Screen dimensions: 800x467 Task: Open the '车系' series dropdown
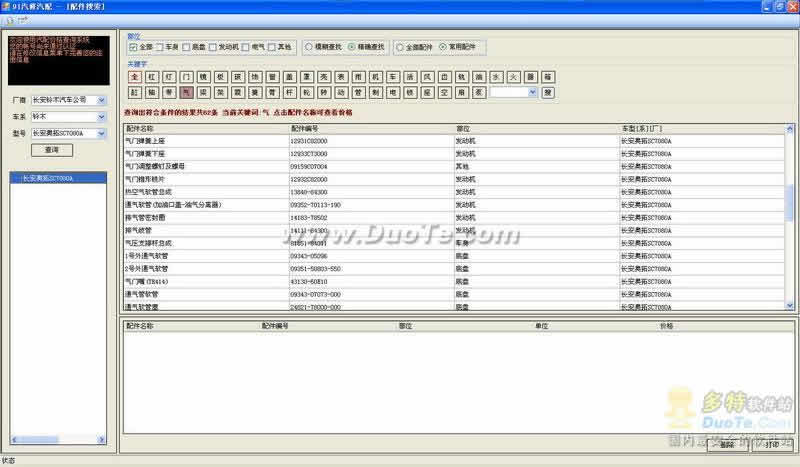pos(101,117)
